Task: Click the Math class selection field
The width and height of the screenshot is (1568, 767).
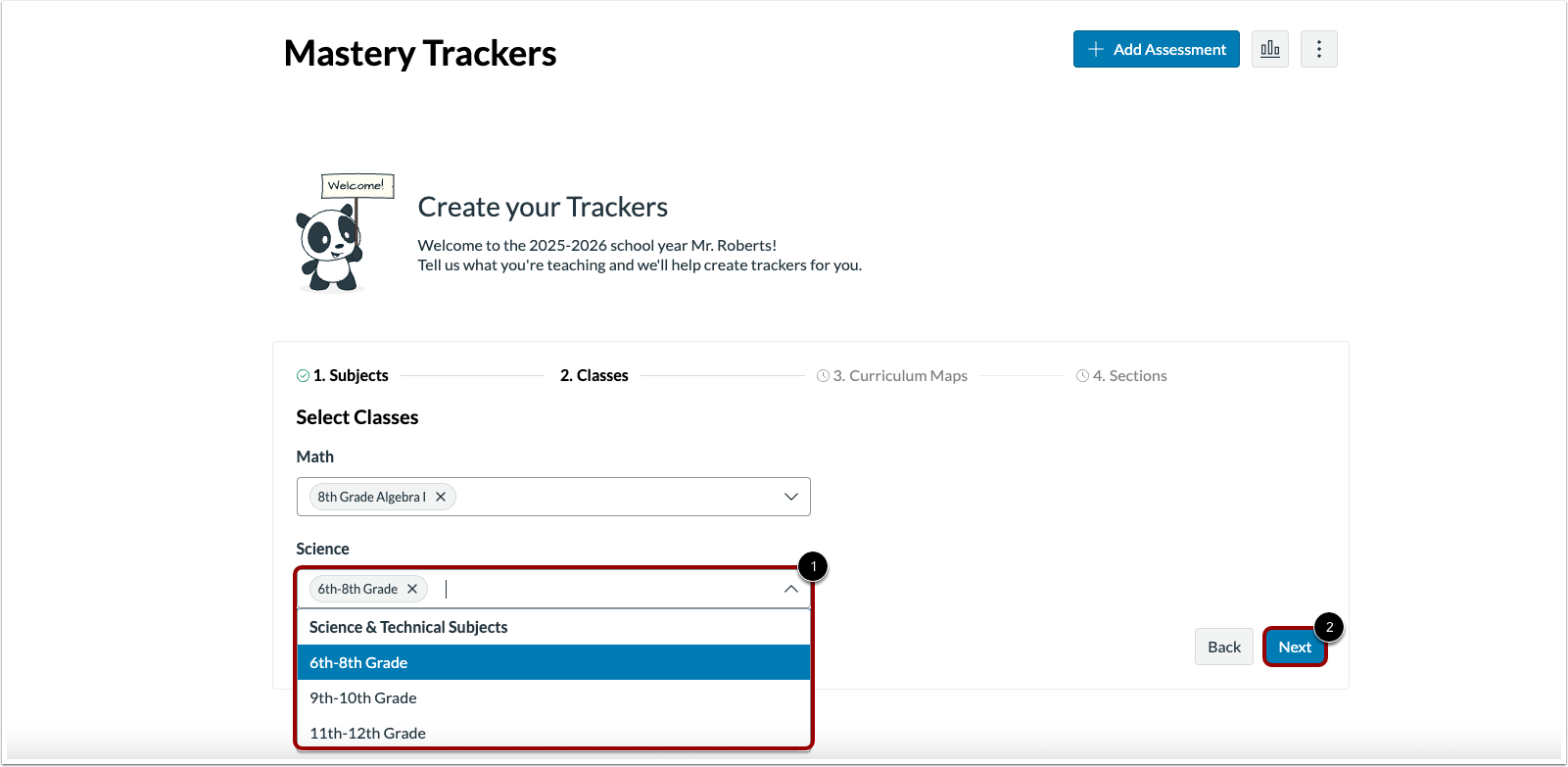Action: (x=553, y=497)
